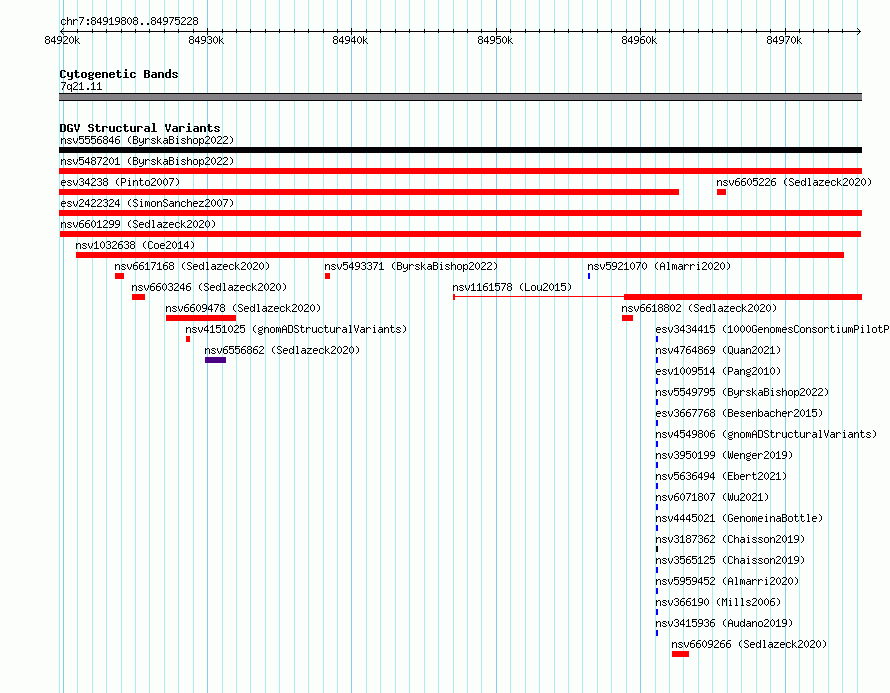Click the red nsv6601299 variant bar
This screenshot has width=890, height=693.
(x=460, y=234)
